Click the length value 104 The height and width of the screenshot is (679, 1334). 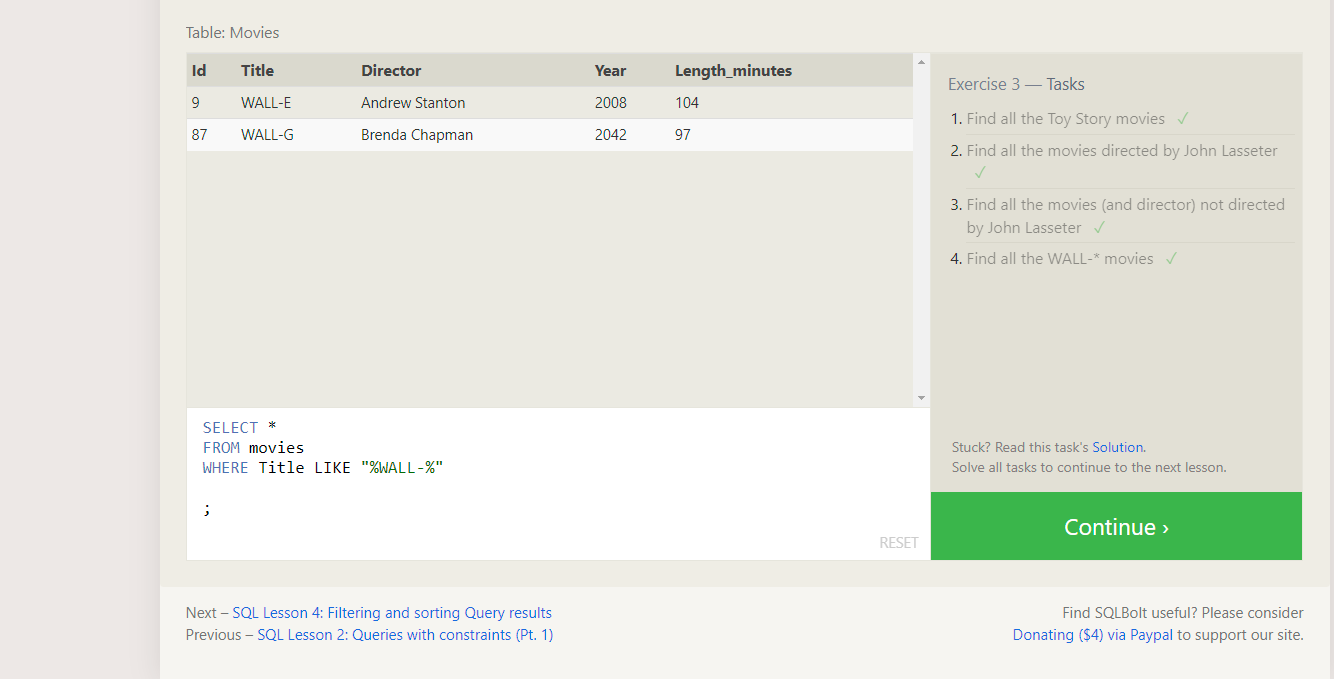(x=687, y=103)
